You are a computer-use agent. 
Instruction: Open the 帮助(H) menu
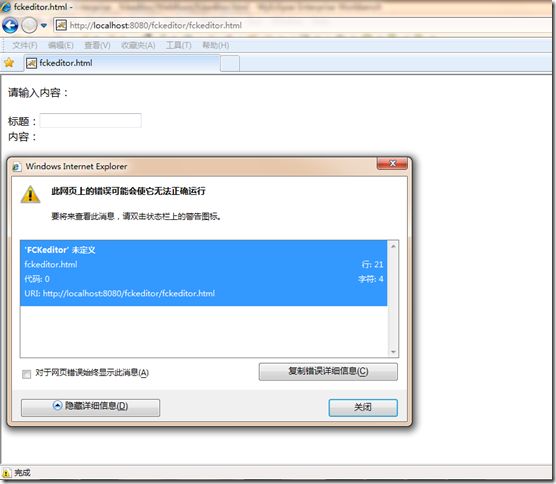[x=215, y=45]
